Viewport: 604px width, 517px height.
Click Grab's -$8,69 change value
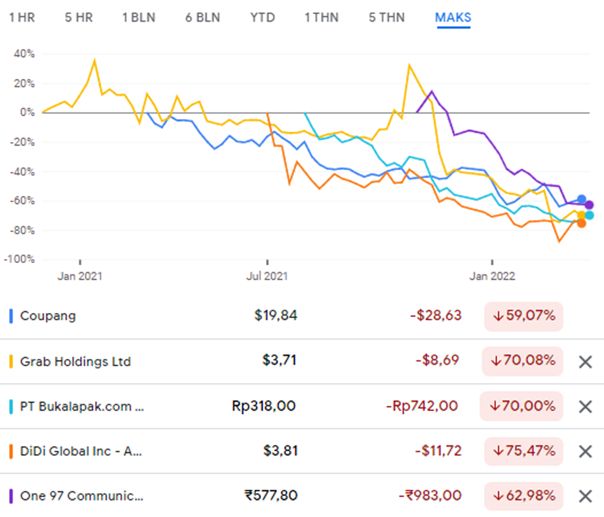pyautogui.click(x=437, y=361)
